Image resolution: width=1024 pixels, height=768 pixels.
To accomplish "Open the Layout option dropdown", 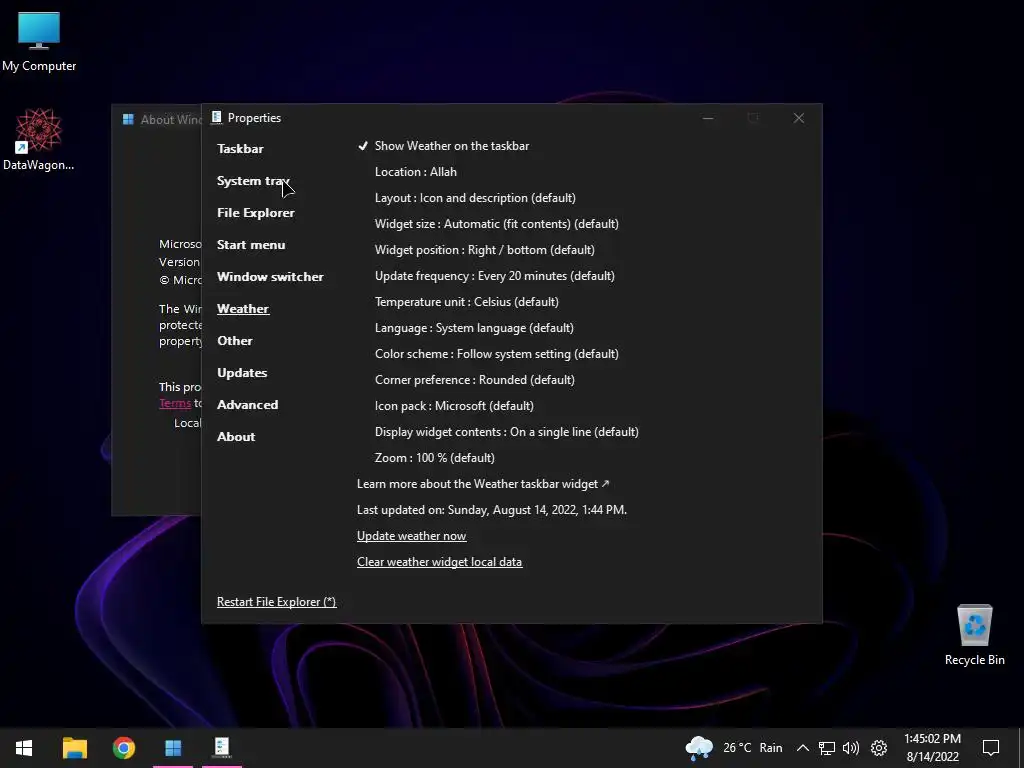I will 475,198.
